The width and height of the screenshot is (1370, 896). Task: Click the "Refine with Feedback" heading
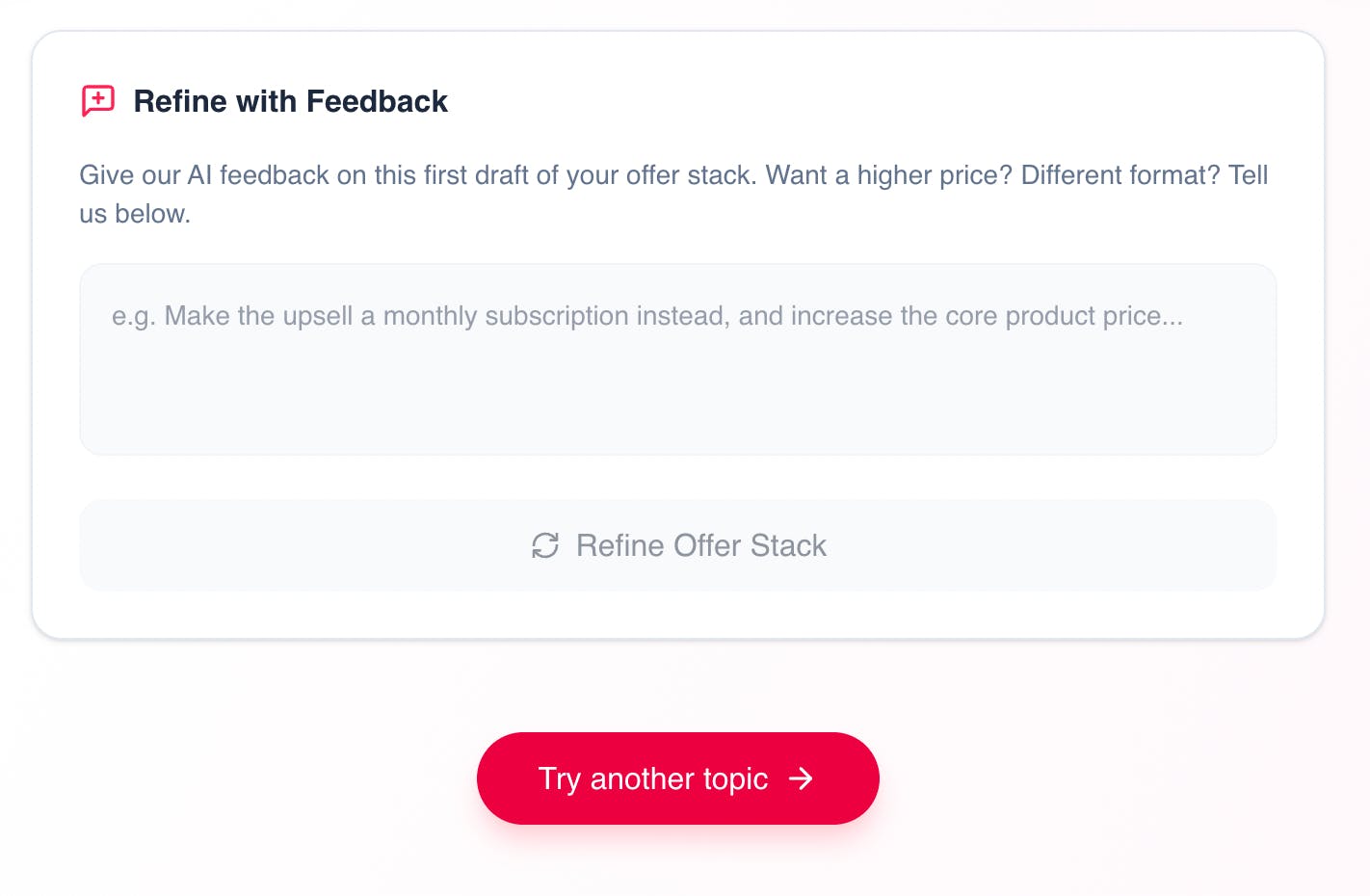pyautogui.click(x=290, y=101)
